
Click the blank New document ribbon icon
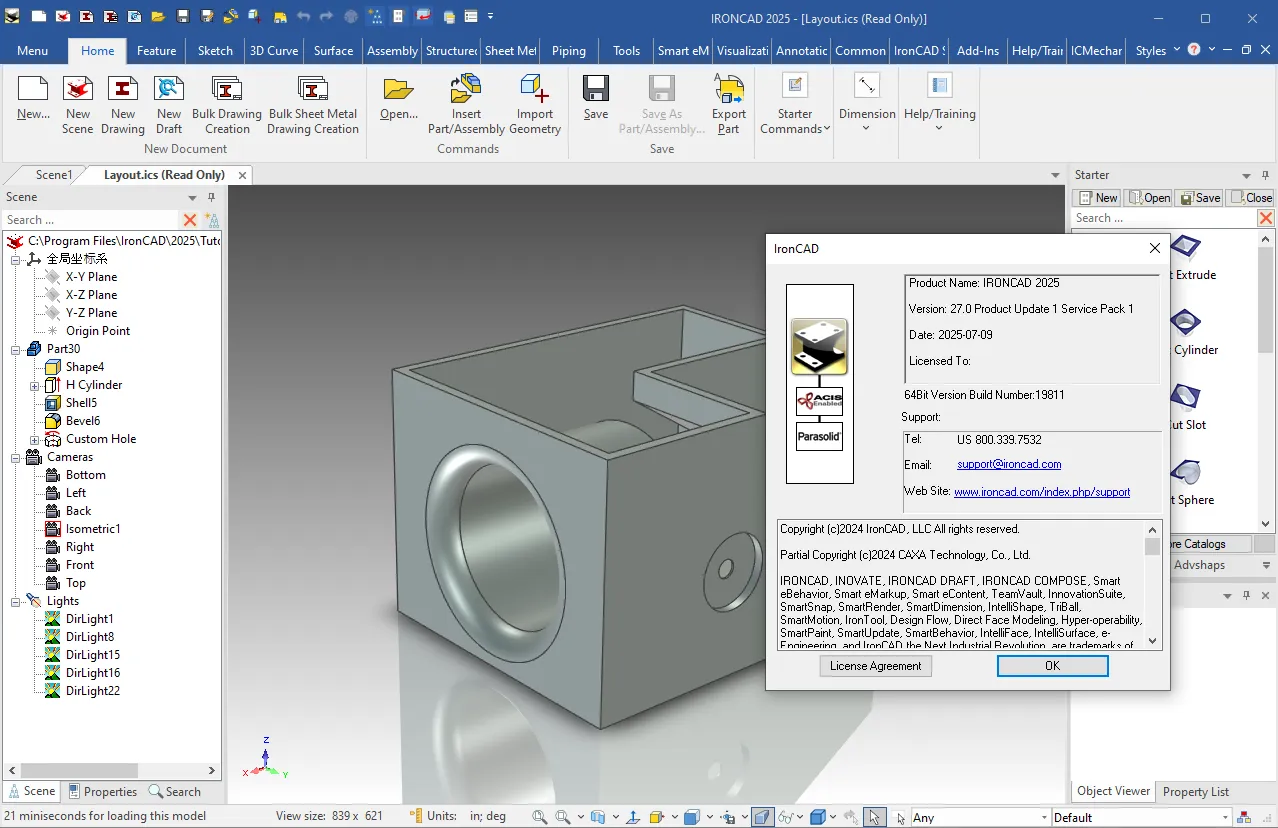[33, 89]
